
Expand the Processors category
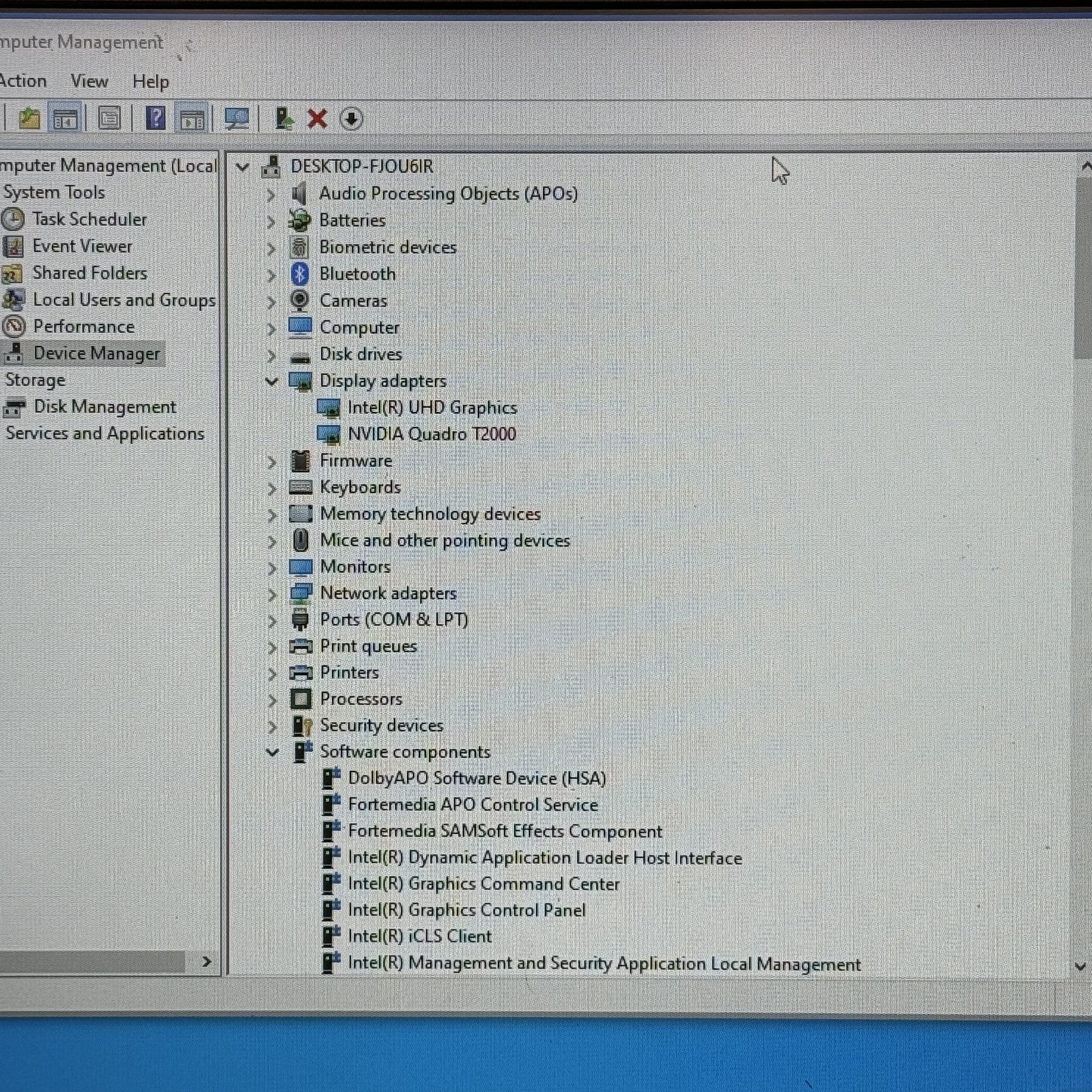pos(272,700)
